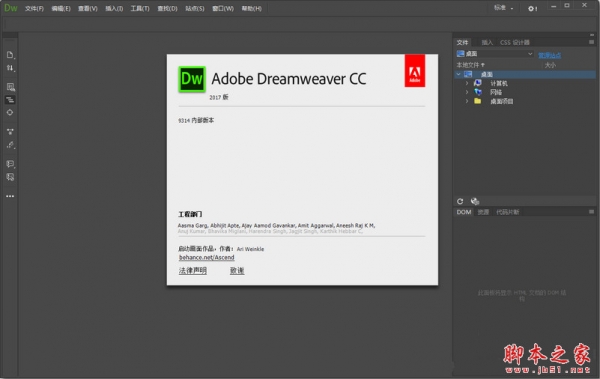
Task: Expand the 计算机 tree node chevron
Action: (x=467, y=83)
